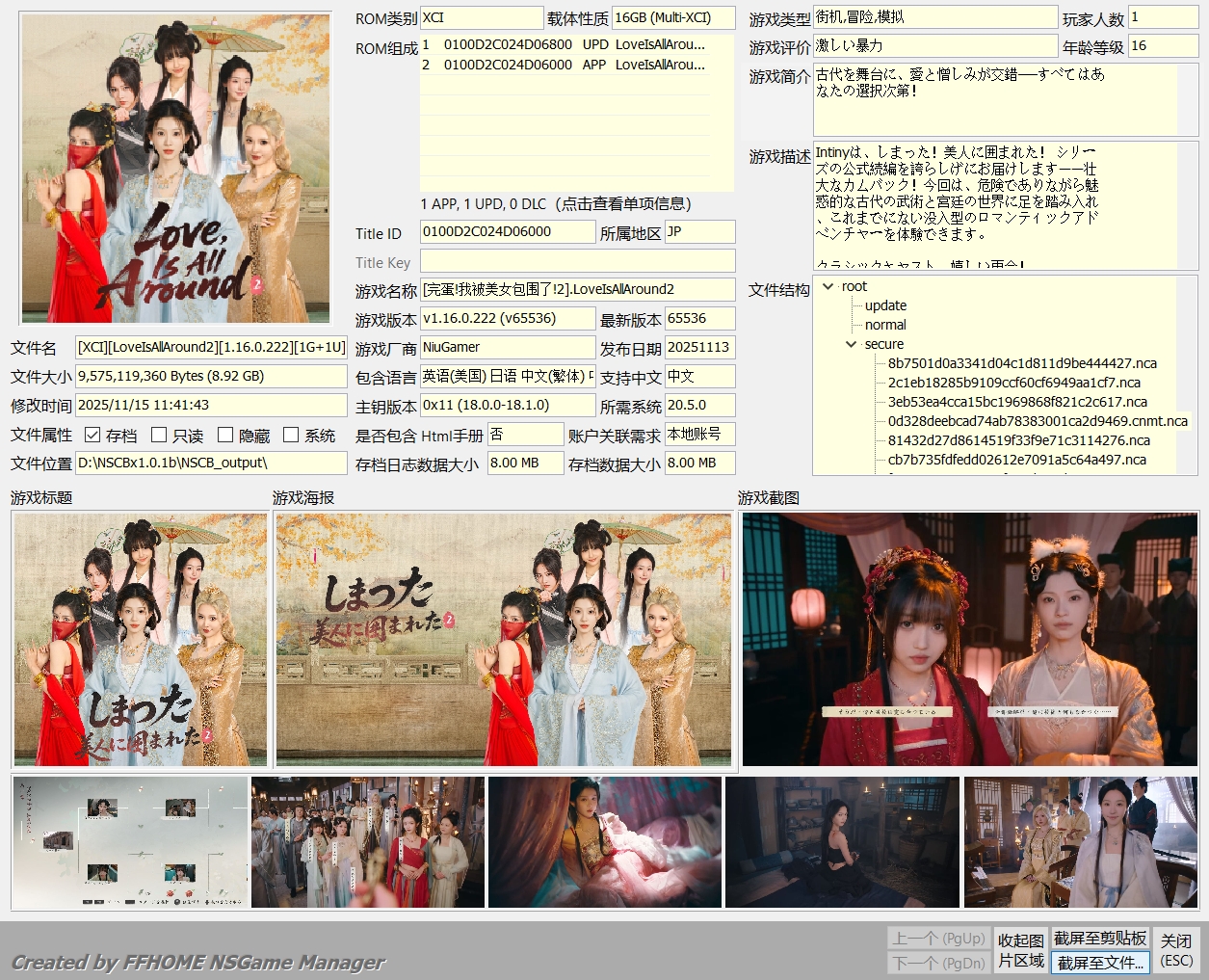The height and width of the screenshot is (980, 1209).
Task: Enable the 系统 system attribute checkbox
Action: pos(291,436)
